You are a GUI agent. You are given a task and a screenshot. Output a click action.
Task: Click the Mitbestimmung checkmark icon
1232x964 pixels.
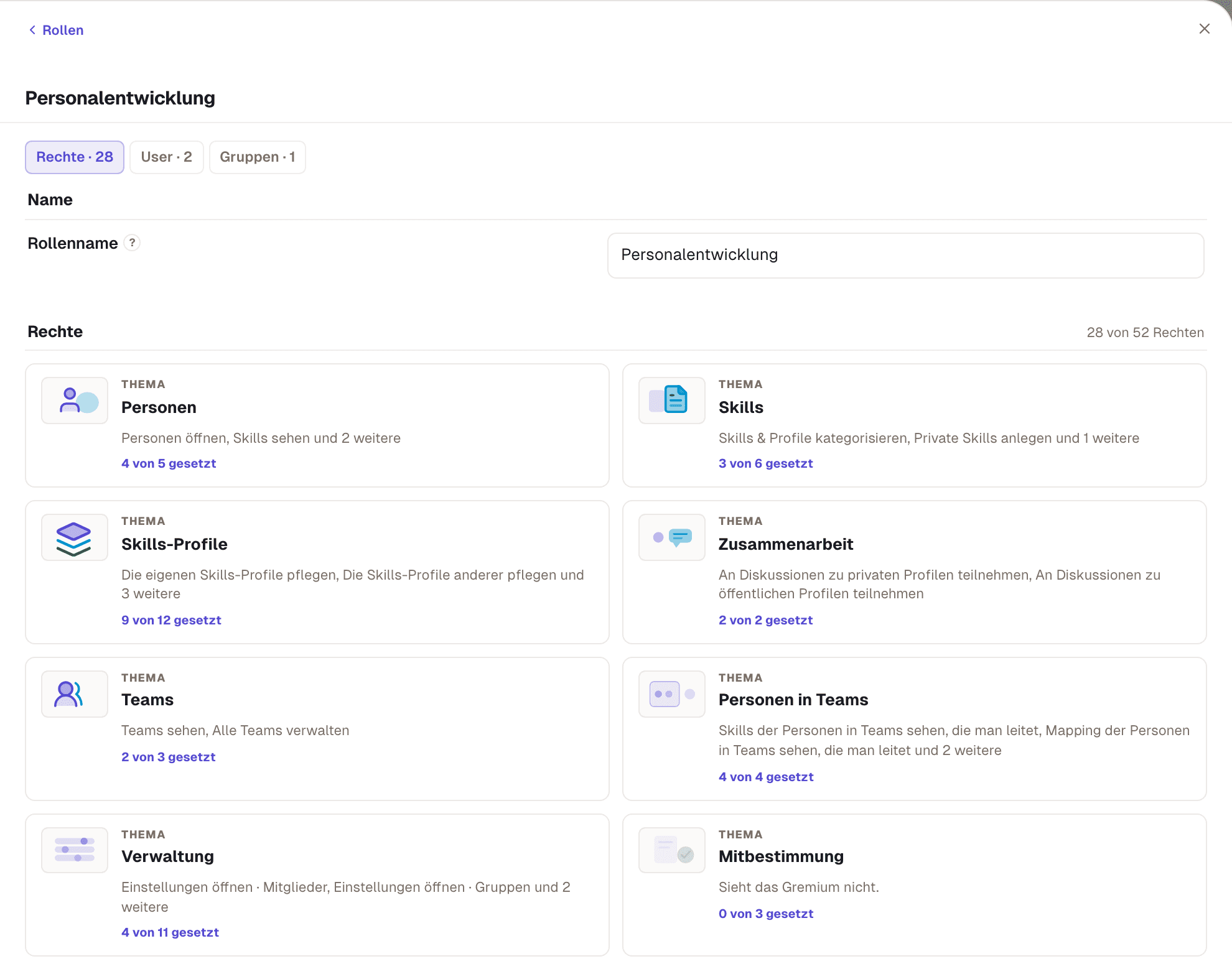(x=672, y=850)
